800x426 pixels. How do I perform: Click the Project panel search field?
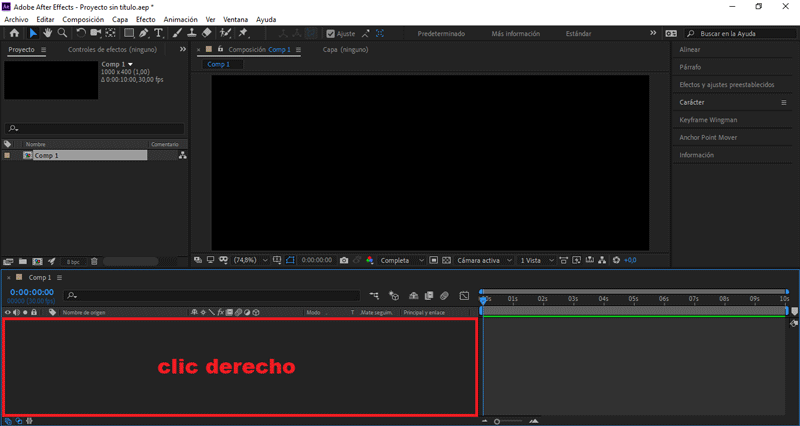coord(94,129)
